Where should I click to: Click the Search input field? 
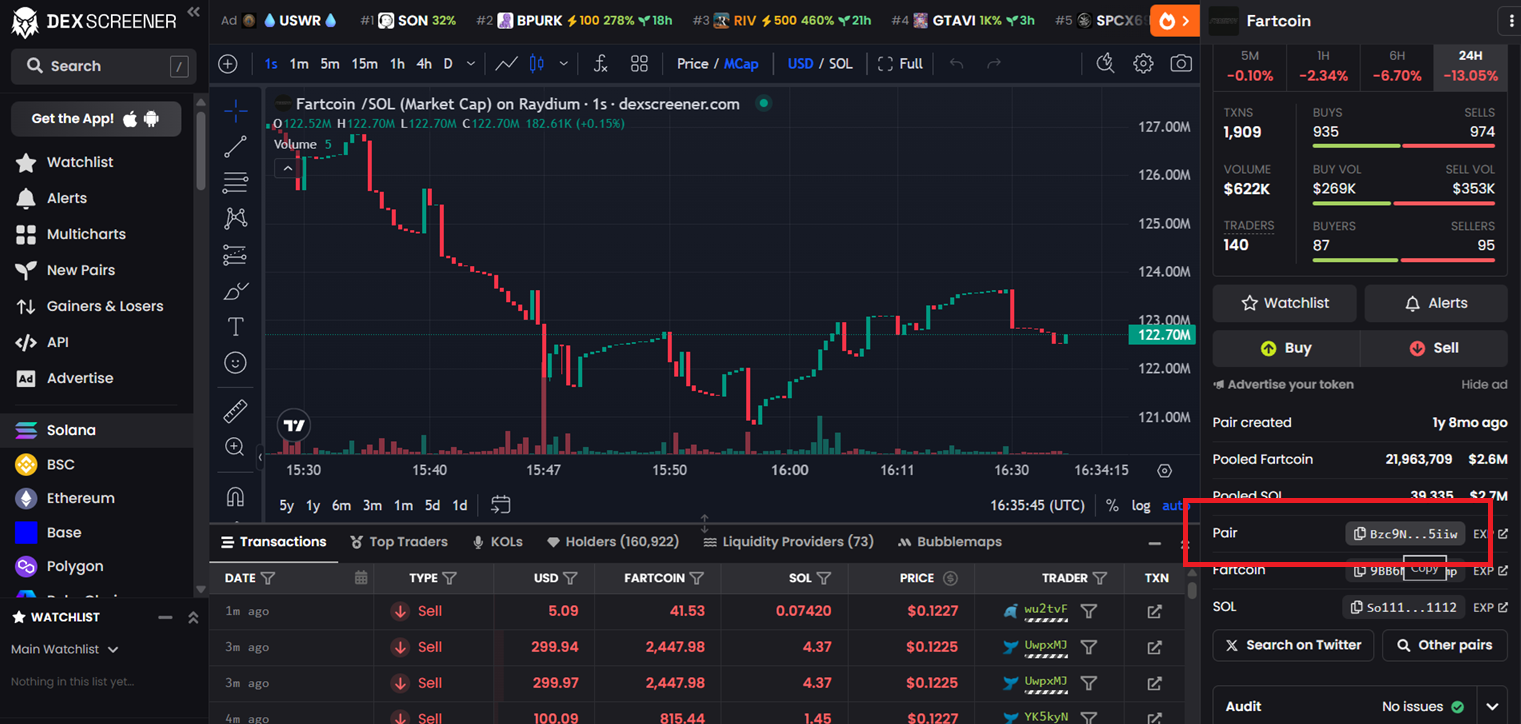101,66
